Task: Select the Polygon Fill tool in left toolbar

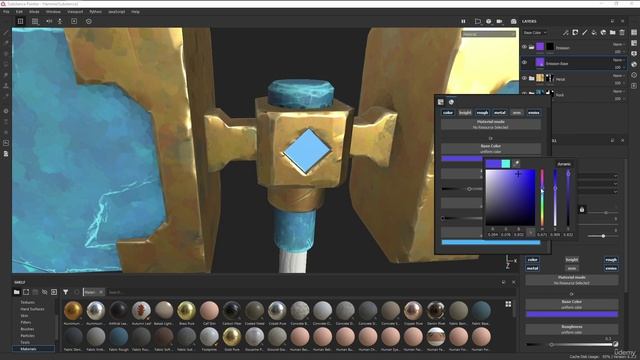Action: pos(6,64)
